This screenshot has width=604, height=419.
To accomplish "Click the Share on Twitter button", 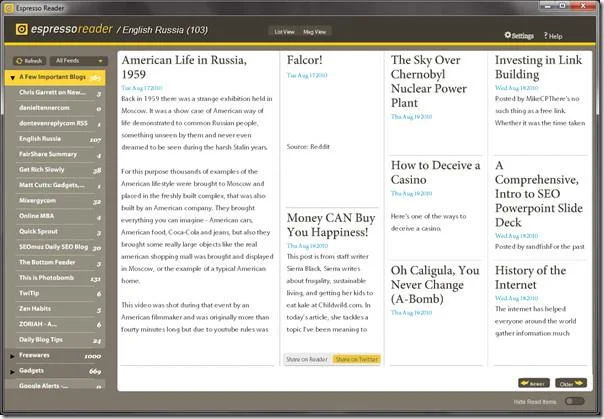I will [x=356, y=359].
